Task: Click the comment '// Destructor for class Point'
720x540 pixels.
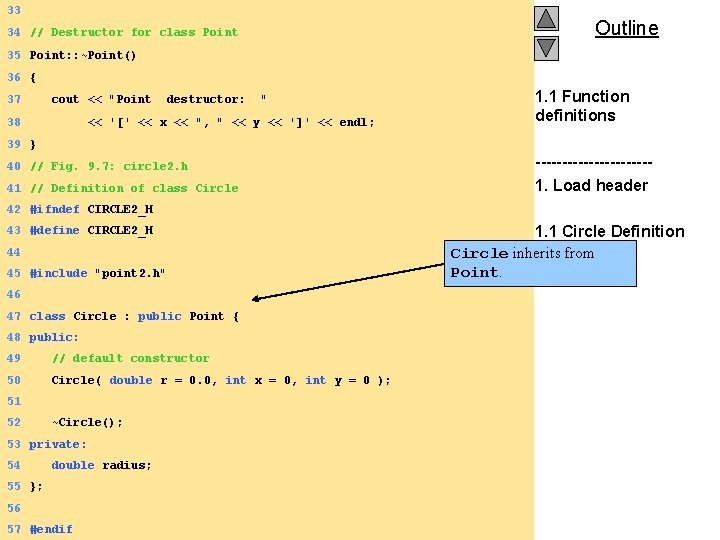Action: [134, 32]
